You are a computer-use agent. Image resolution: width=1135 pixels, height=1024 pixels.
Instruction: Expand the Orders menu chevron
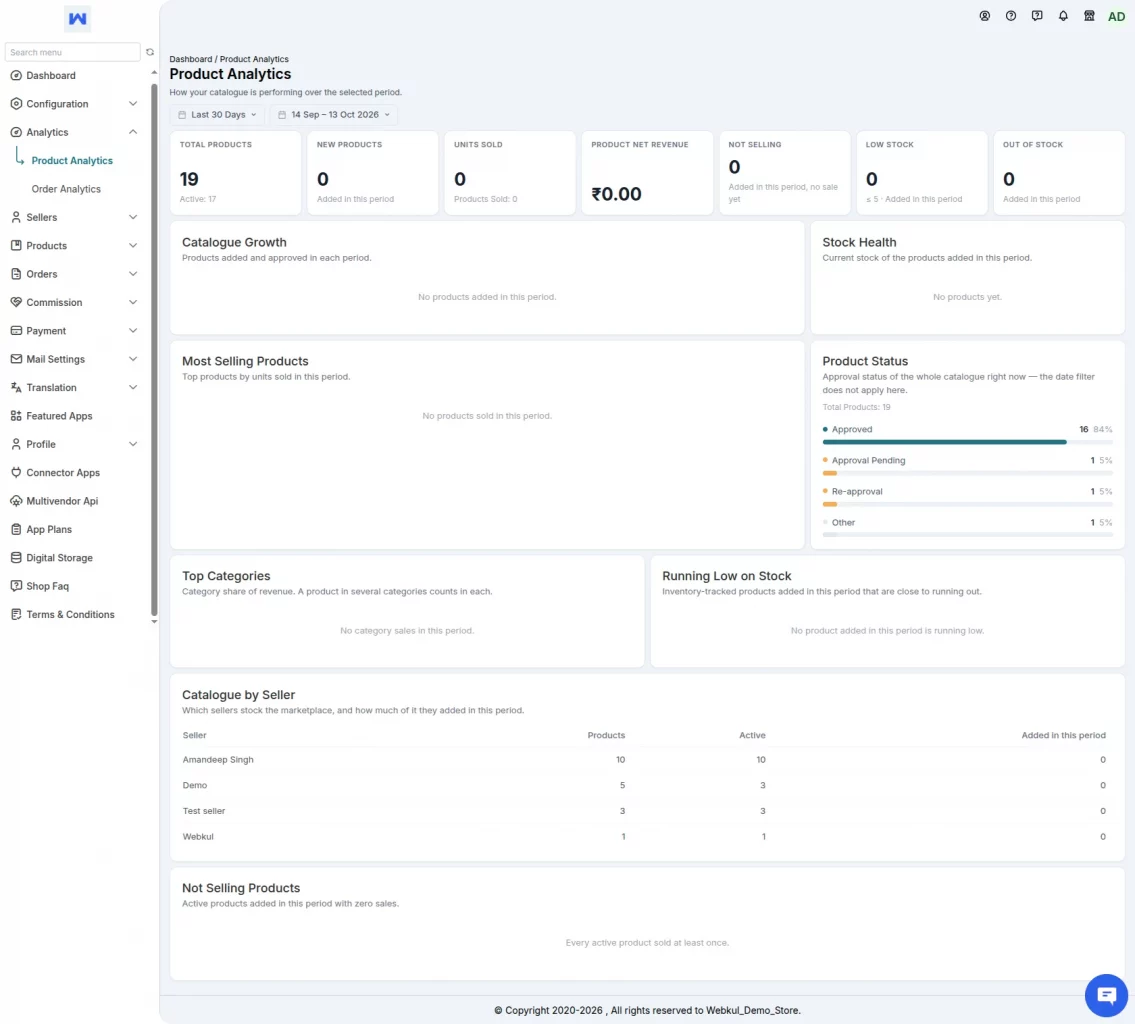[133, 274]
